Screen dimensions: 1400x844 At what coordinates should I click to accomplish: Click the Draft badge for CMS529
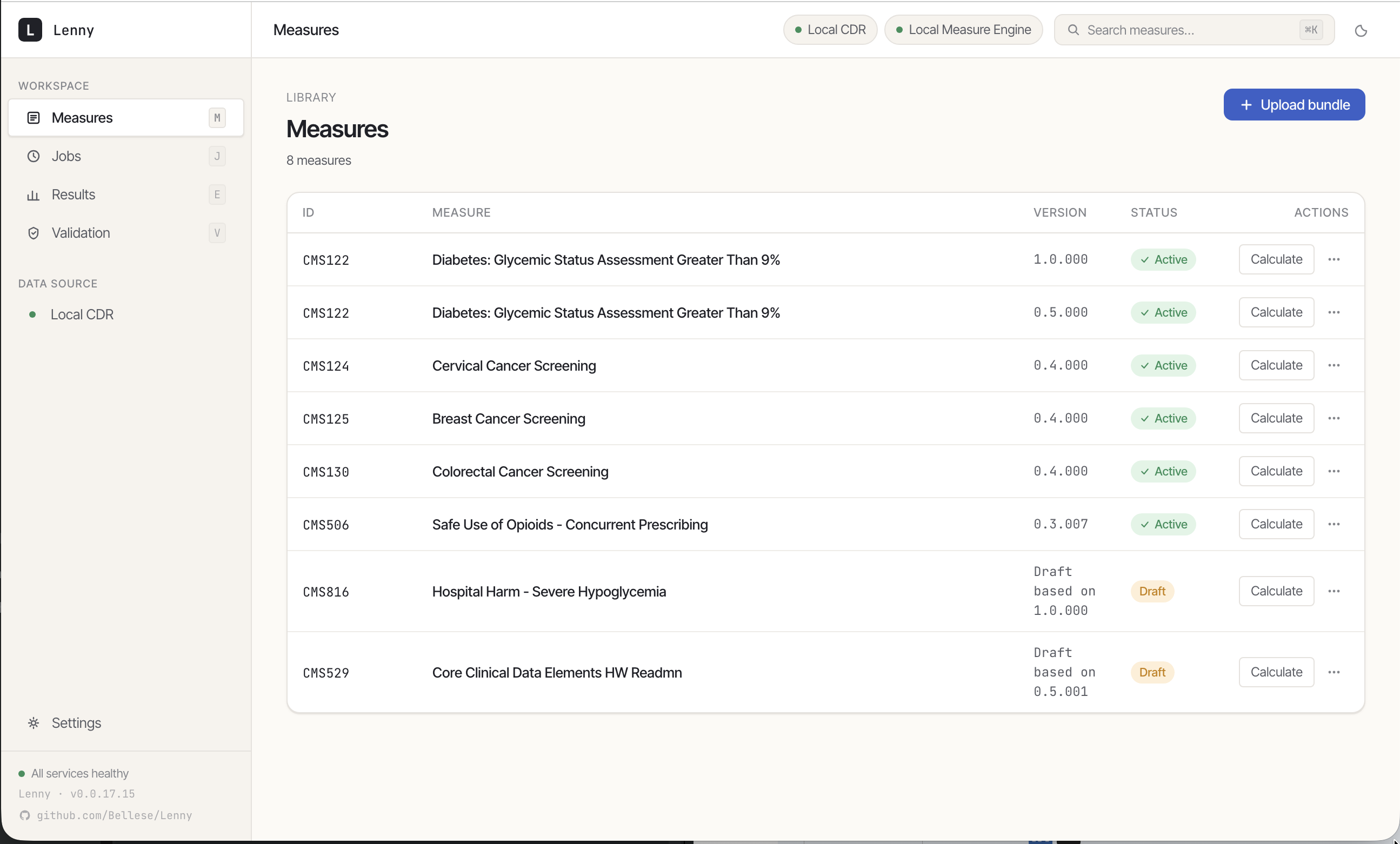point(1152,673)
